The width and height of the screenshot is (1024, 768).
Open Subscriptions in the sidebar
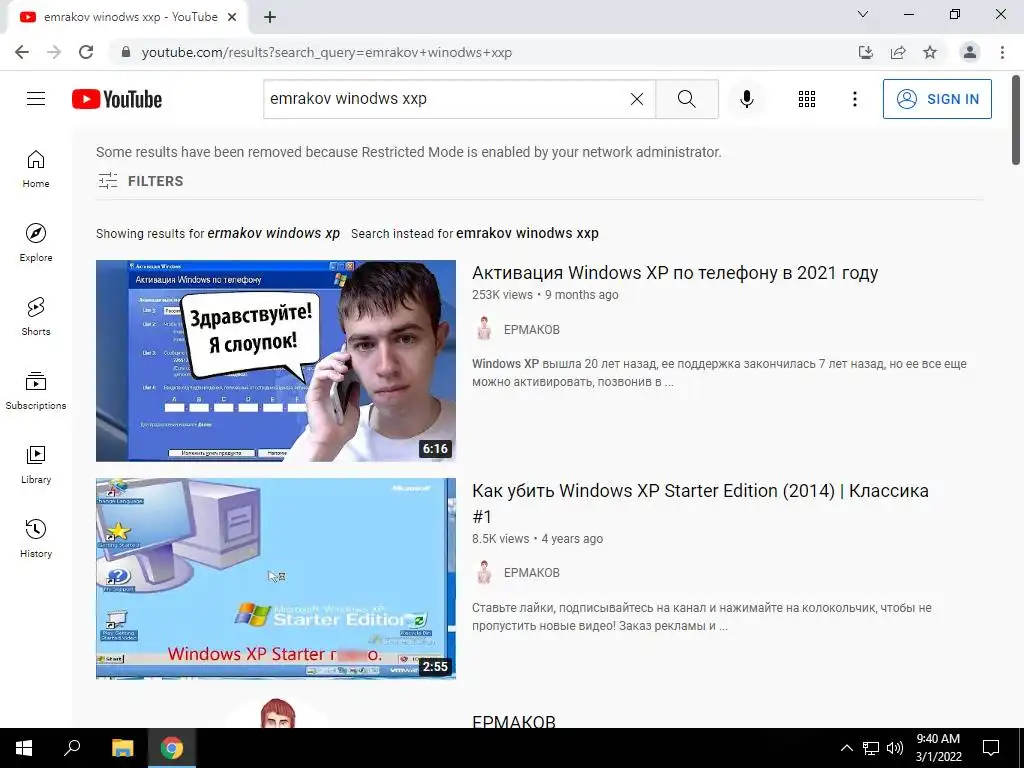36,391
